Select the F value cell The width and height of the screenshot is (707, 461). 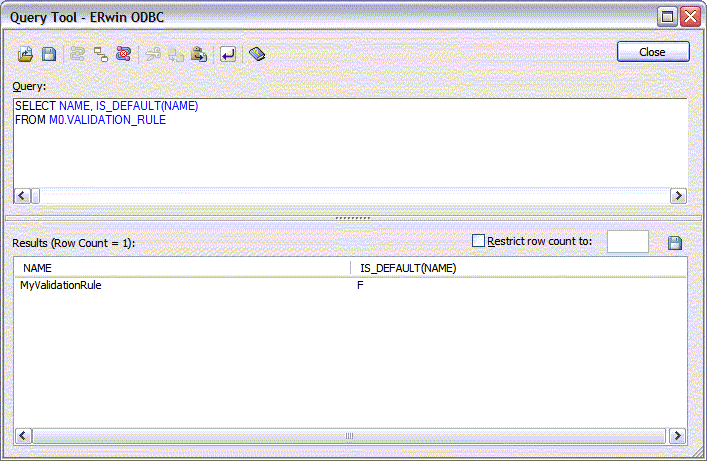pos(360,285)
